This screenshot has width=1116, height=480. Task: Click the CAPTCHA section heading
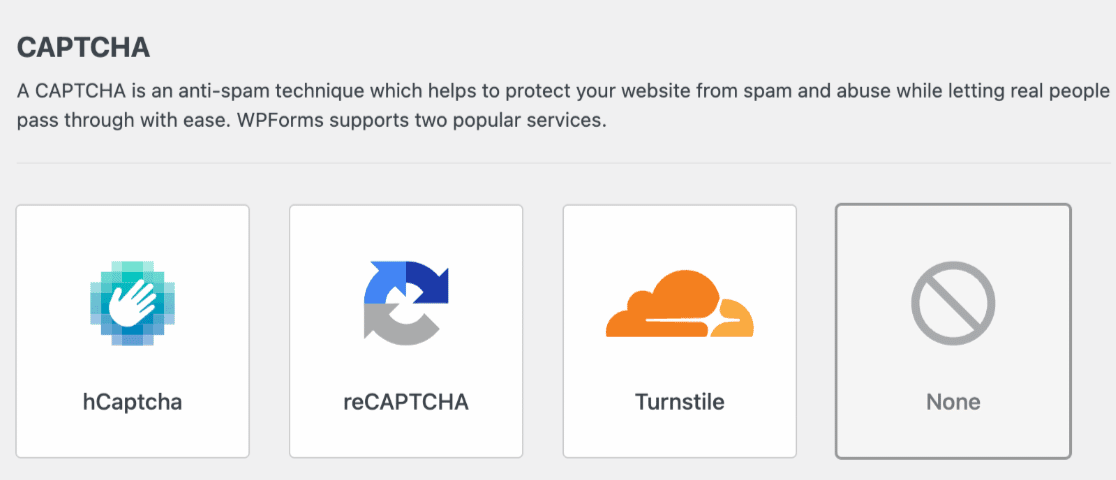(x=83, y=48)
